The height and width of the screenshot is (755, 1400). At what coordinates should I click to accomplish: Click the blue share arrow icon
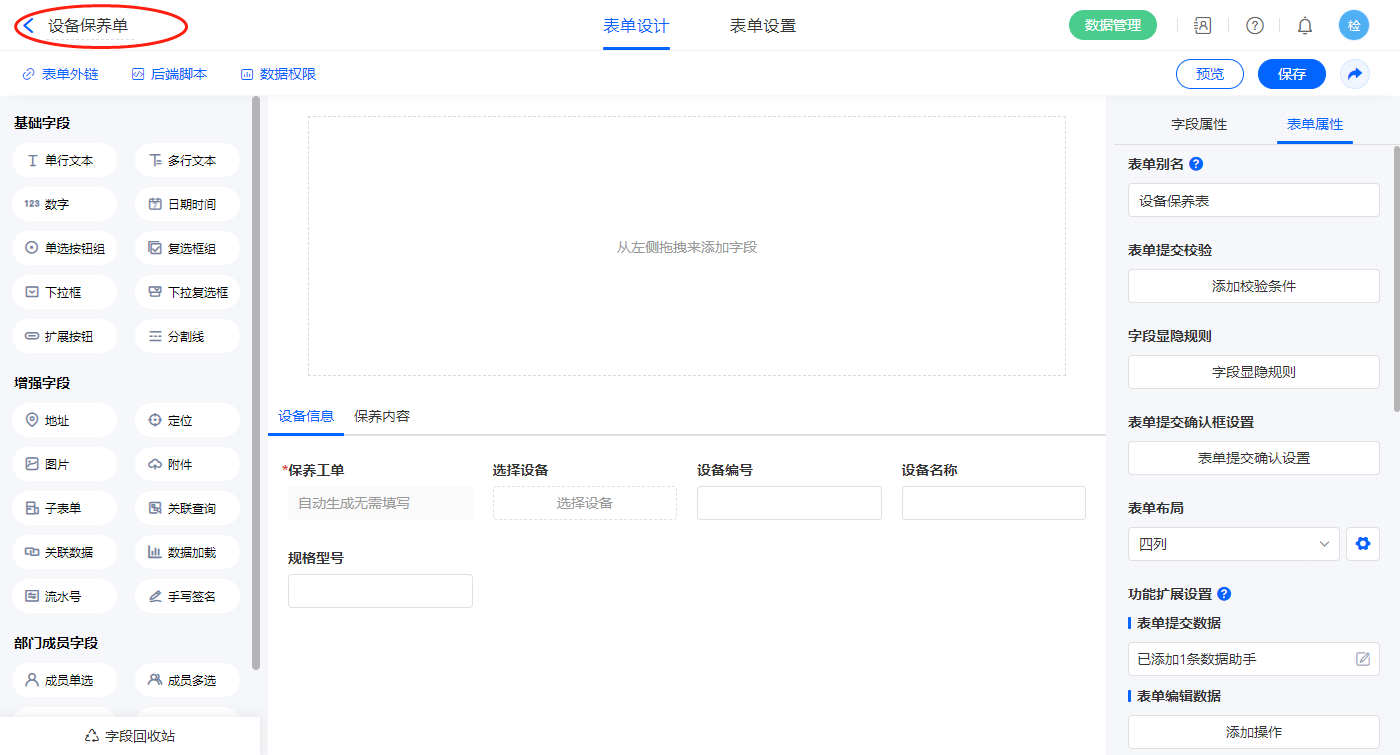1355,74
